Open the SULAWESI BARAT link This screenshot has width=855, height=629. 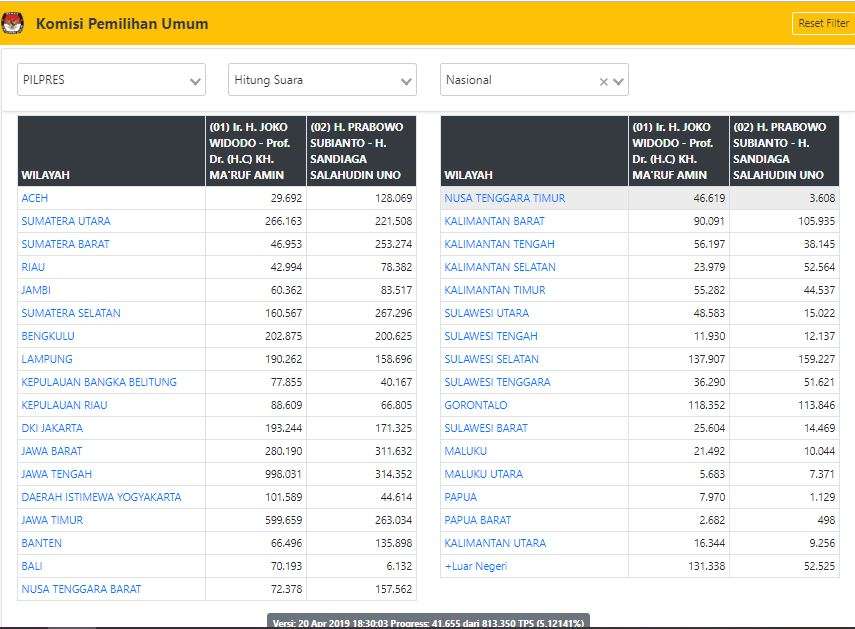pyautogui.click(x=486, y=428)
